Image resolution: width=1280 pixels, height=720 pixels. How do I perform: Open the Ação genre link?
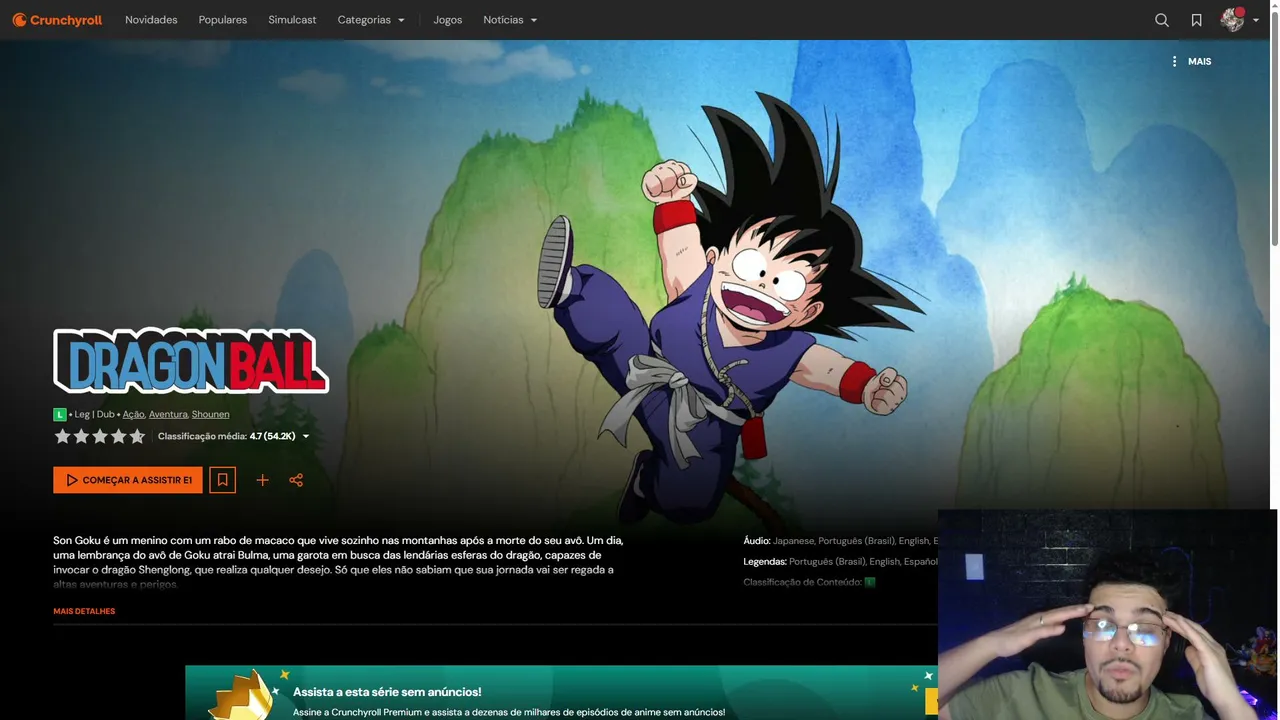coord(133,414)
